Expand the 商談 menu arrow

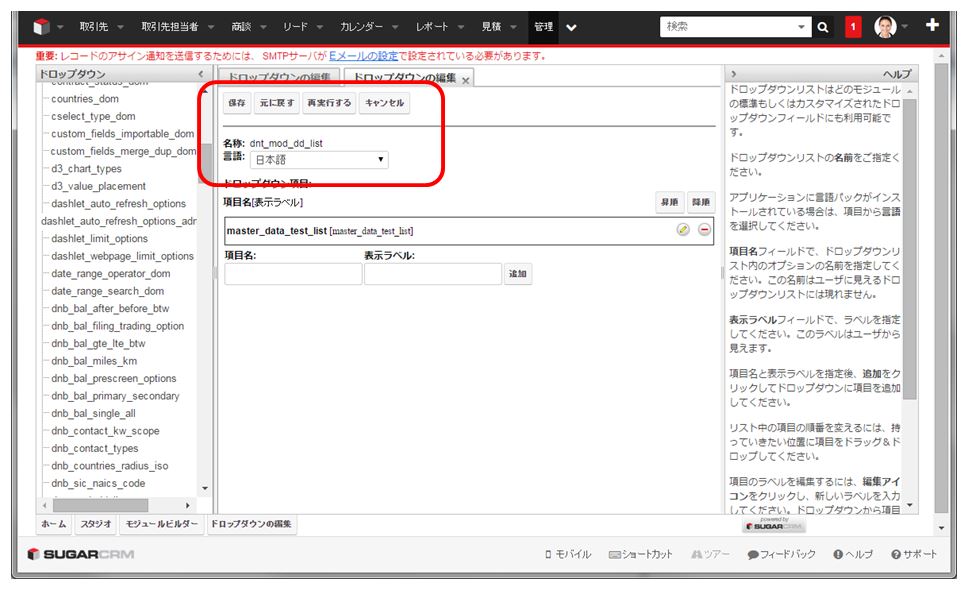click(263, 27)
